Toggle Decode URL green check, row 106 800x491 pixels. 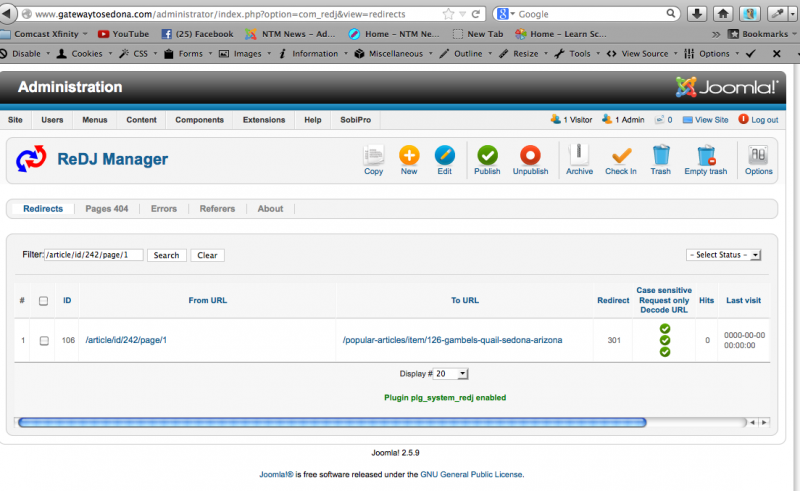(665, 352)
